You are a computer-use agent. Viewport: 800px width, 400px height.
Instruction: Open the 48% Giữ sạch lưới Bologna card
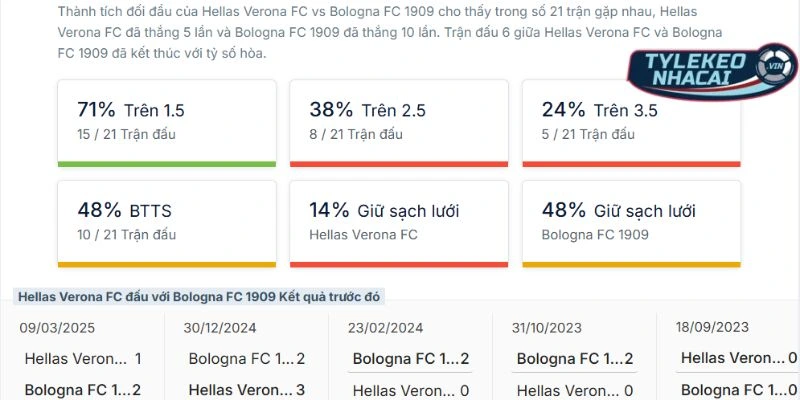coord(630,221)
